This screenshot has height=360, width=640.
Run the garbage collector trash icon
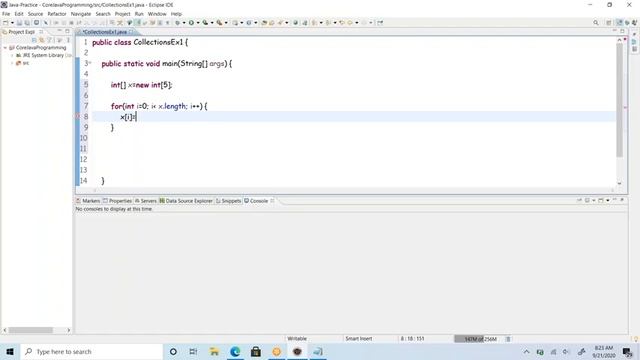[x=508, y=339]
